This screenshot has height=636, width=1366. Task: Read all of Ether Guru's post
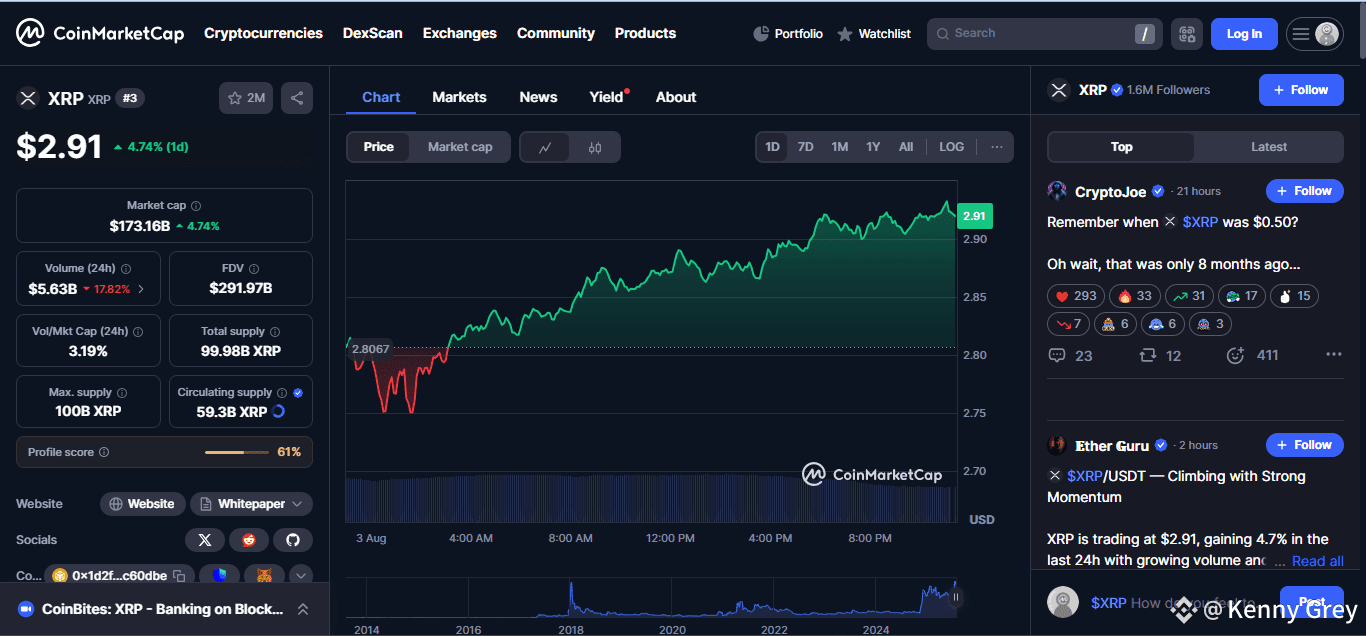(x=1317, y=561)
